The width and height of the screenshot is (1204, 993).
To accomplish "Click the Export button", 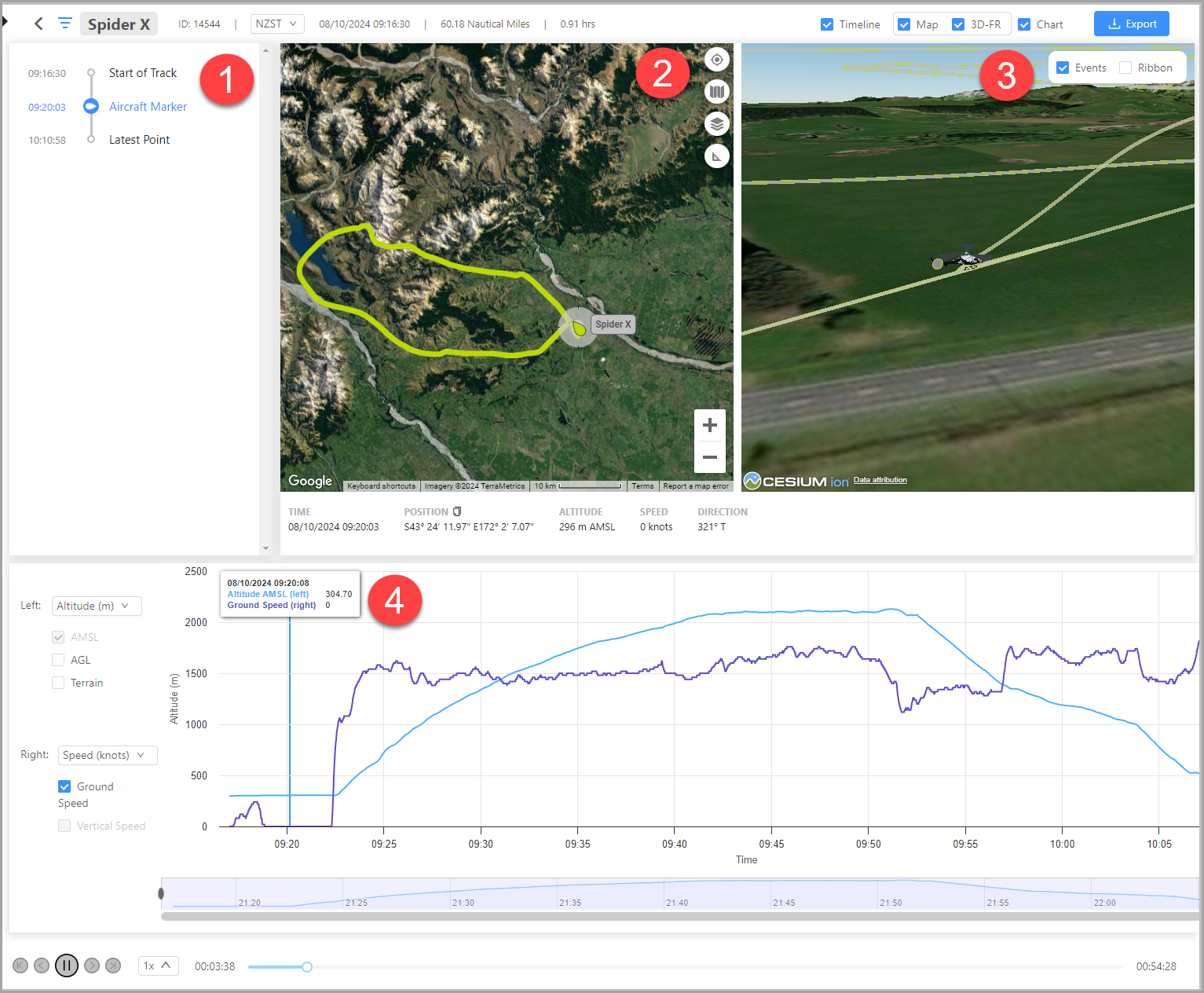I will tap(1131, 24).
